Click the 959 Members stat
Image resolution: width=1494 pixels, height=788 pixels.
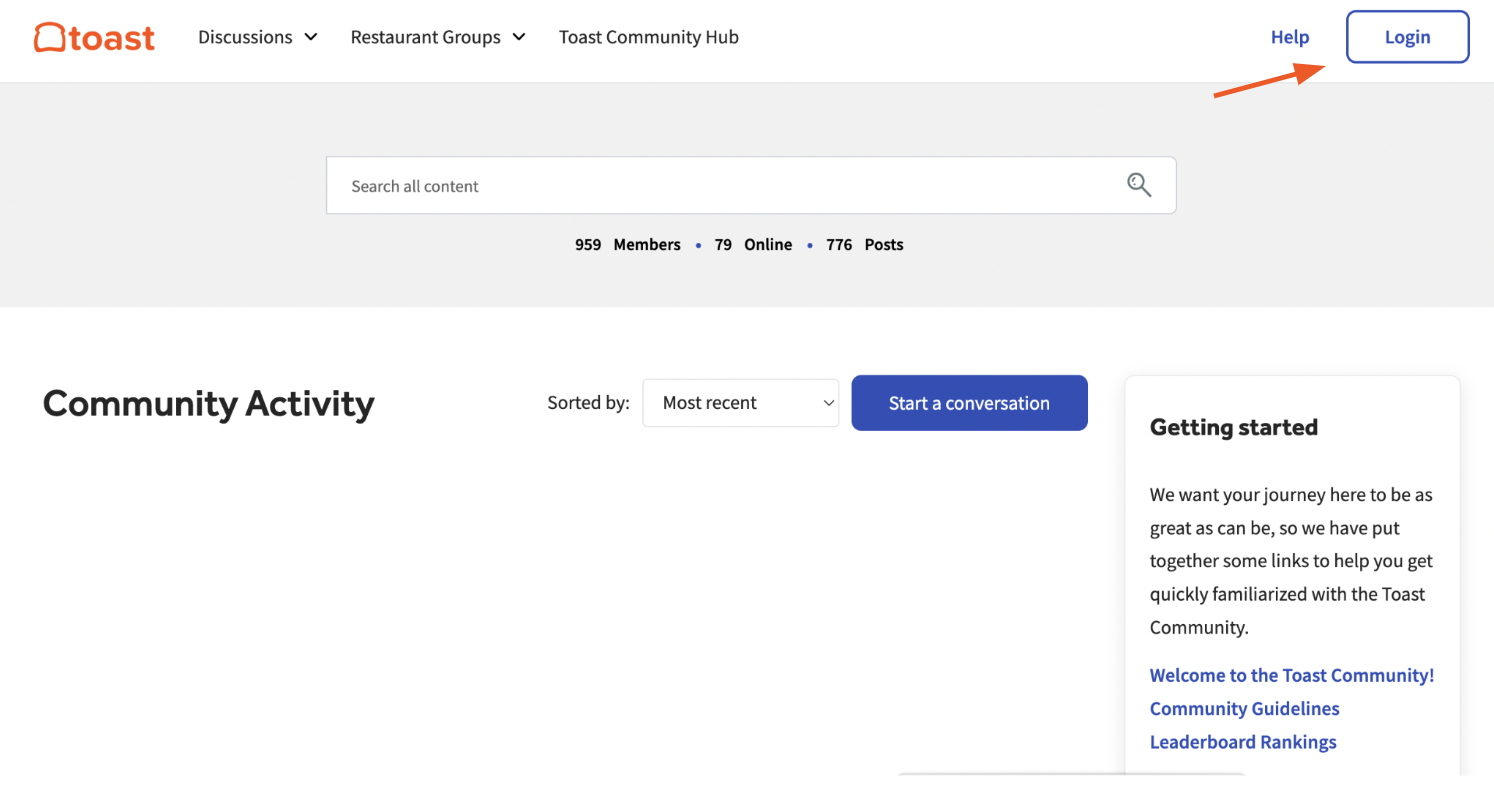click(x=627, y=245)
